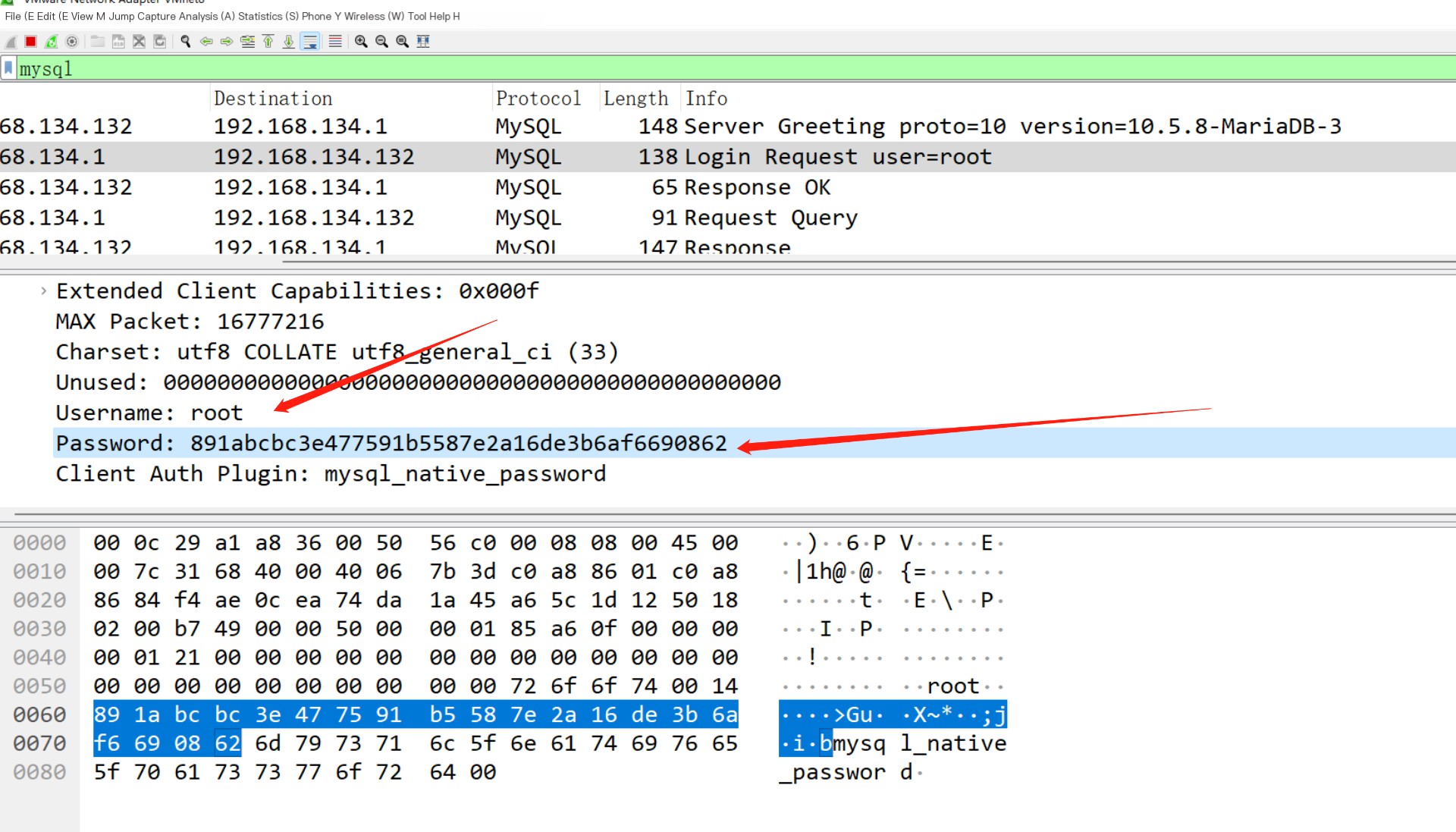Zoom in on packet list text
1456x832 pixels.
(361, 42)
